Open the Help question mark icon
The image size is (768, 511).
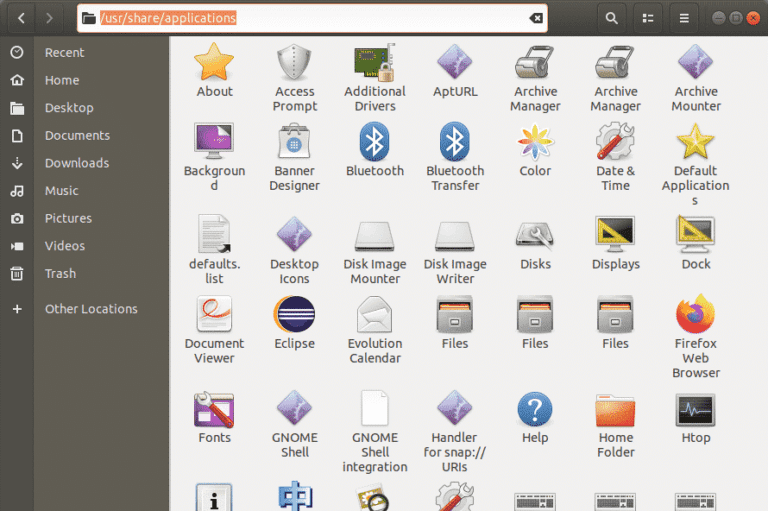(535, 409)
